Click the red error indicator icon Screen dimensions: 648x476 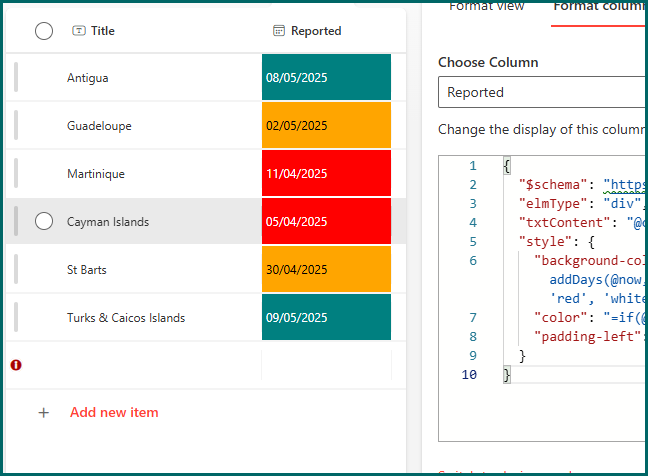tap(16, 365)
